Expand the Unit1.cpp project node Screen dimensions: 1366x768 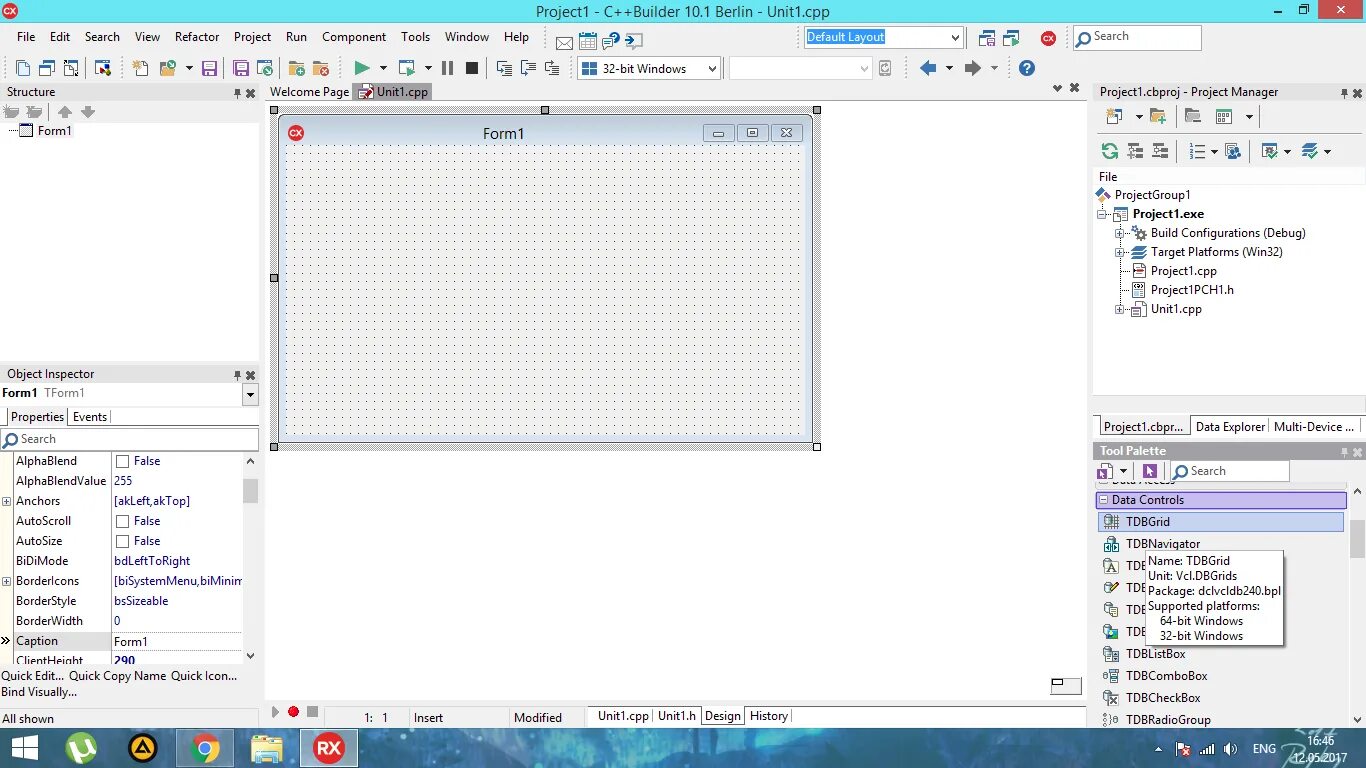1120,309
